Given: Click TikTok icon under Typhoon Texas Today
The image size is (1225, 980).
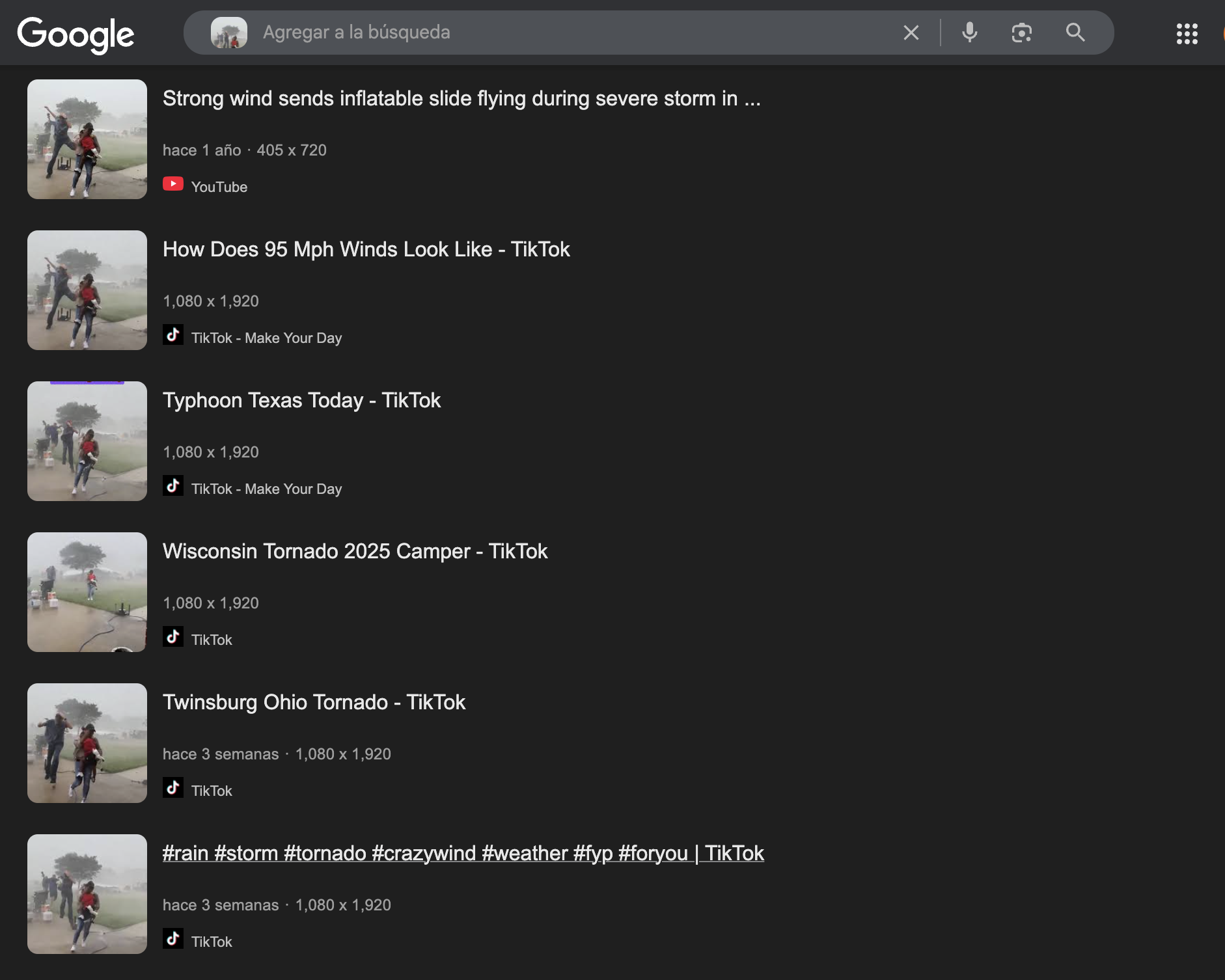Looking at the screenshot, I should [173, 486].
